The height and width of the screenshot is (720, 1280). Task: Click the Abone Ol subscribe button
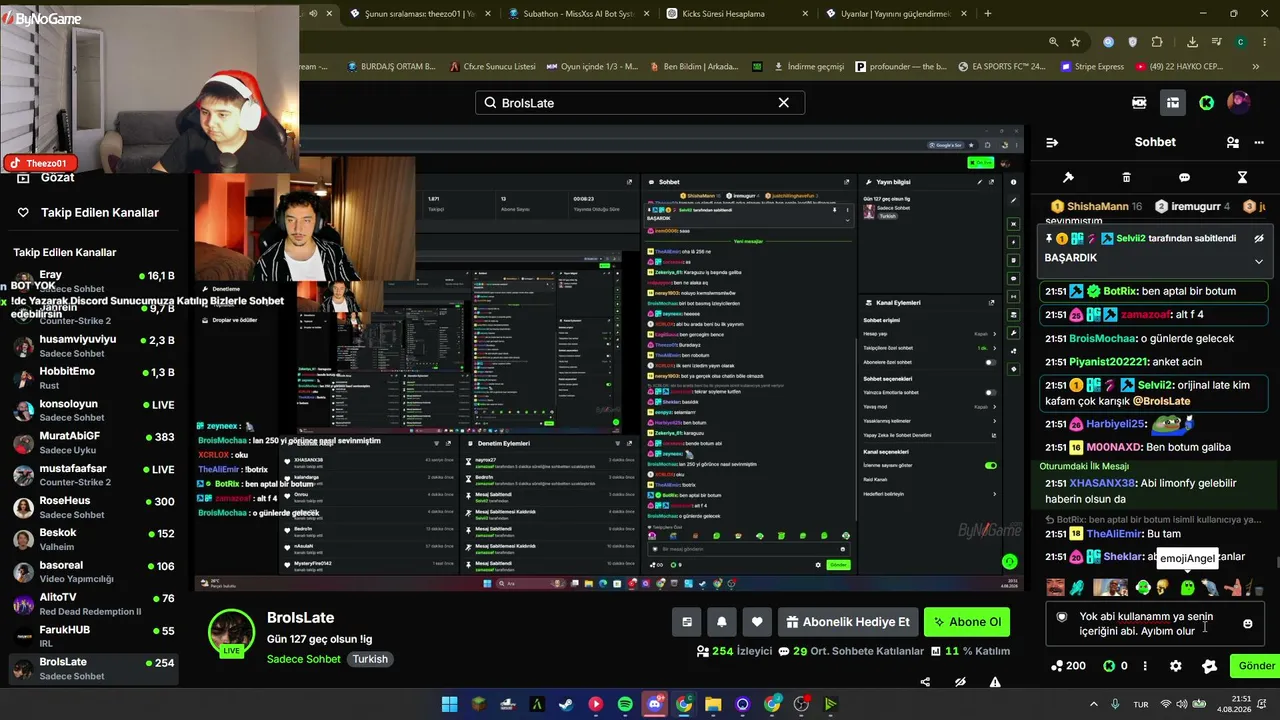tap(966, 622)
